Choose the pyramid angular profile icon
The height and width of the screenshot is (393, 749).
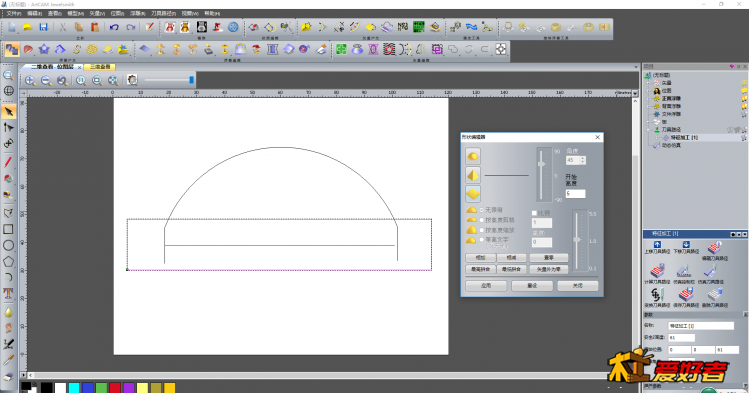click(473, 175)
